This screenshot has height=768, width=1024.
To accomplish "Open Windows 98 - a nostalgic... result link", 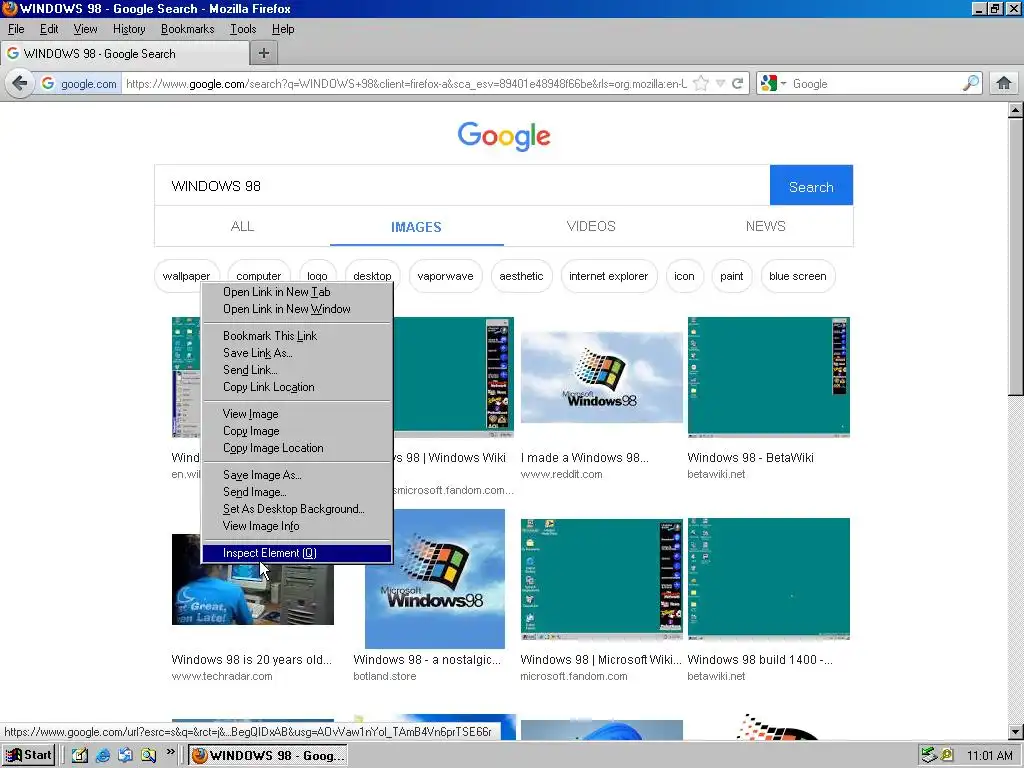I will pyautogui.click(x=427, y=660).
